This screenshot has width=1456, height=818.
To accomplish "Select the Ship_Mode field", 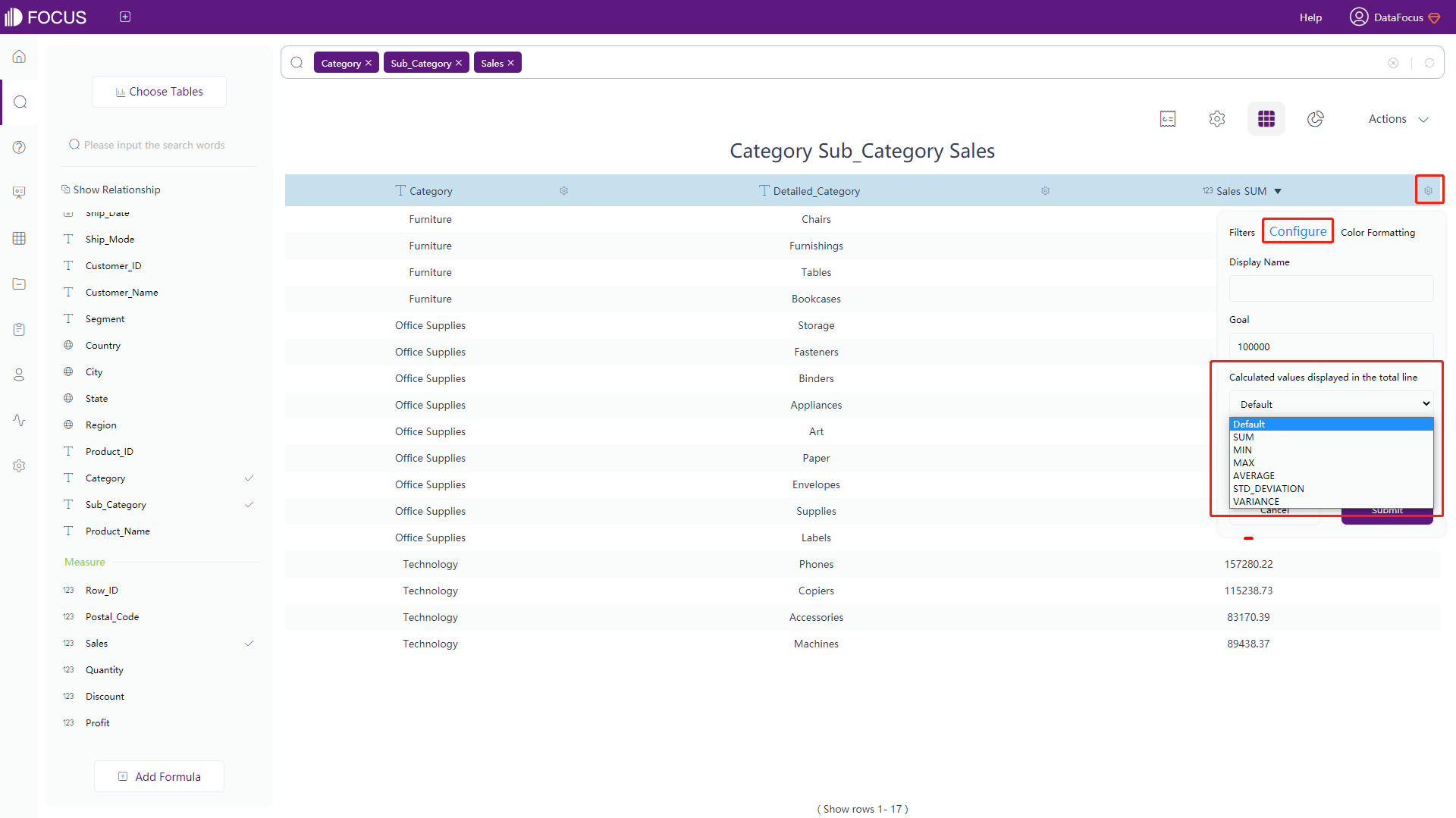I will coord(109,240).
